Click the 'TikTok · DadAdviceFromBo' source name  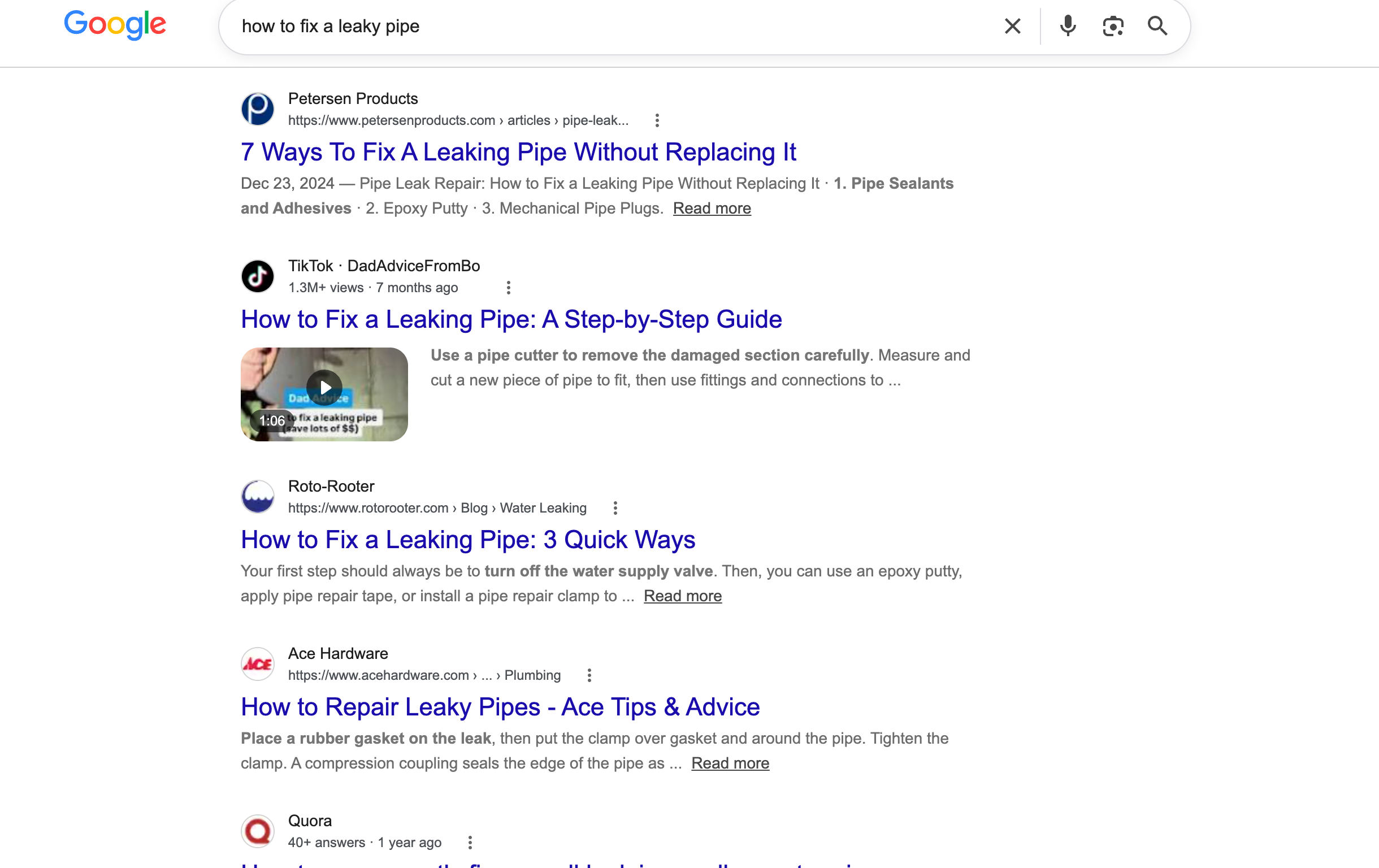384,266
